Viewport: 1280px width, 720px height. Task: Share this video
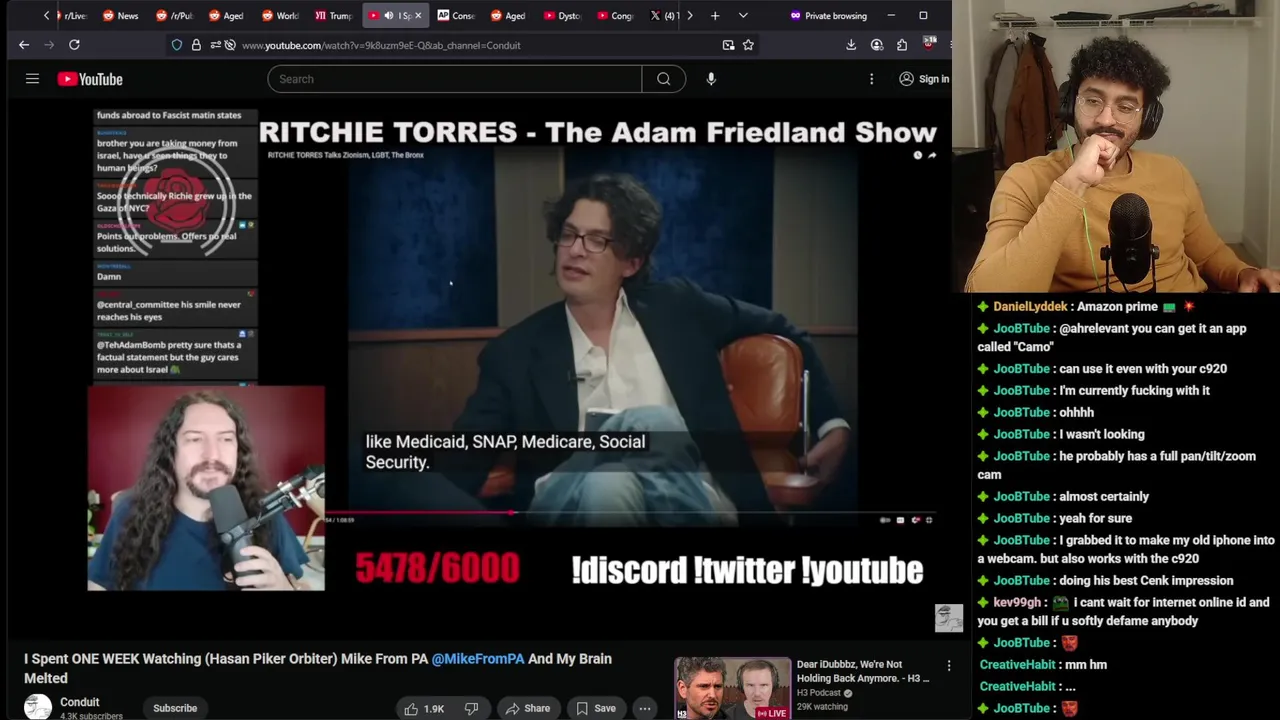coord(527,708)
